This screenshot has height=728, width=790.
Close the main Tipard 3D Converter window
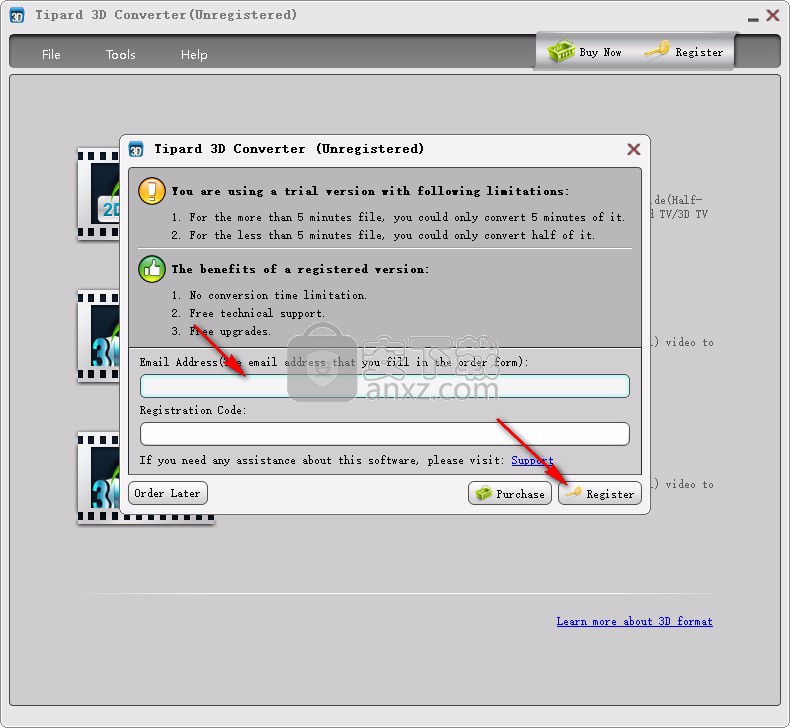point(772,15)
